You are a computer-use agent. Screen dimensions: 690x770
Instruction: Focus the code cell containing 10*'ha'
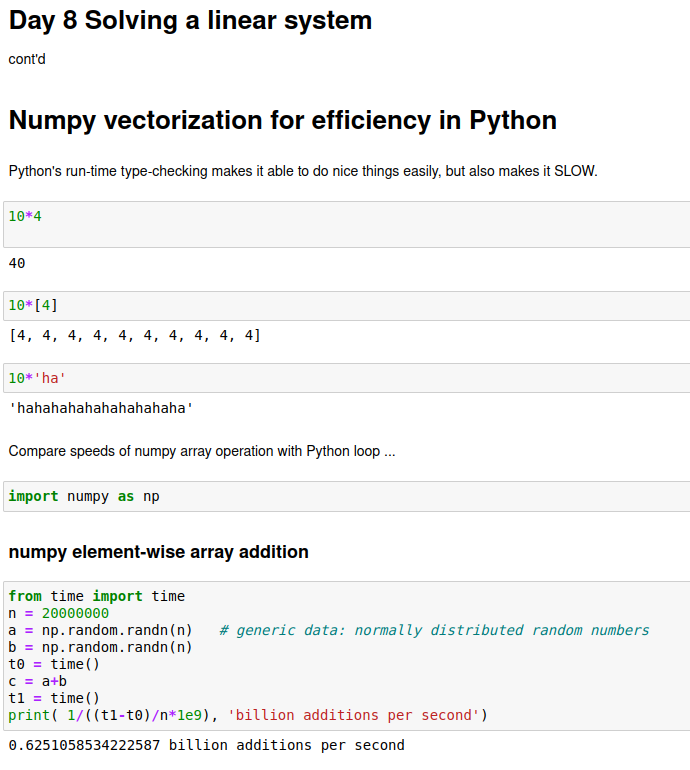tap(345, 378)
